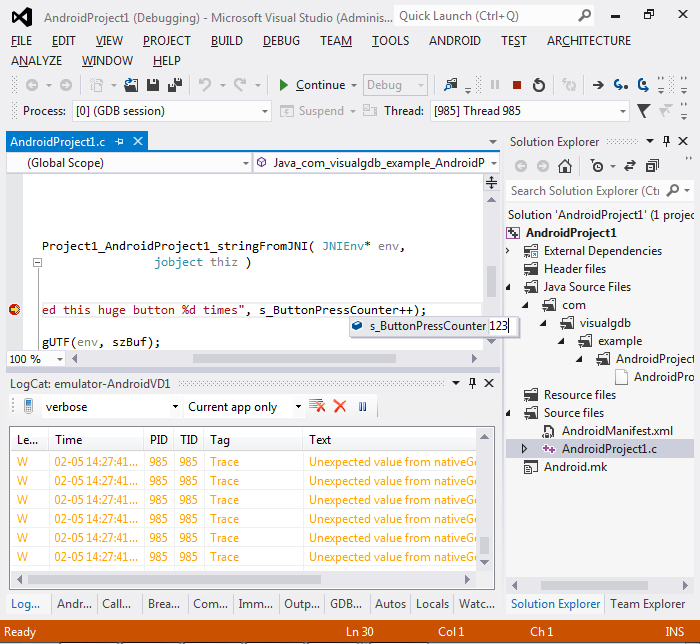700x644 pixels.
Task: Open the DEBUG menu
Action: 281,41
